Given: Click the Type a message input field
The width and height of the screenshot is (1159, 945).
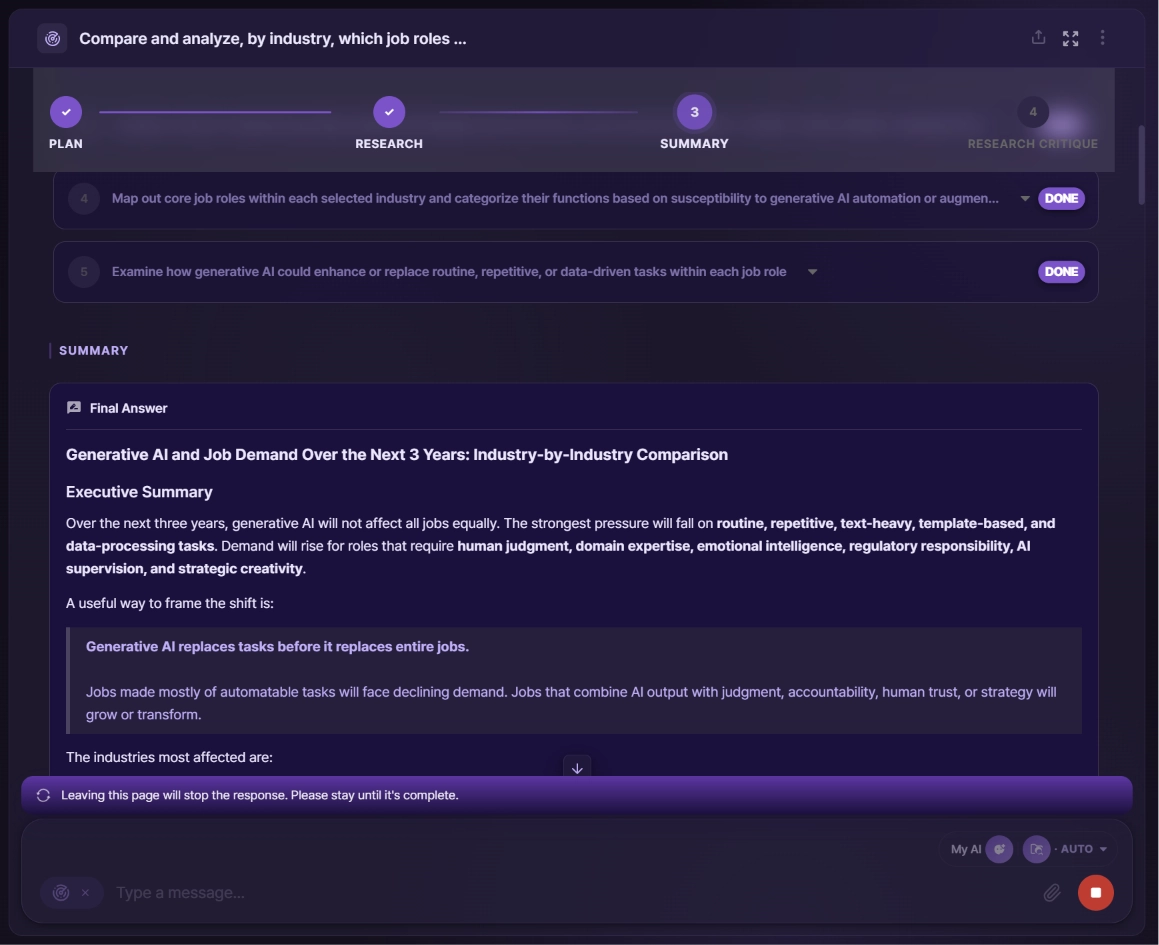Looking at the screenshot, I should [569, 892].
